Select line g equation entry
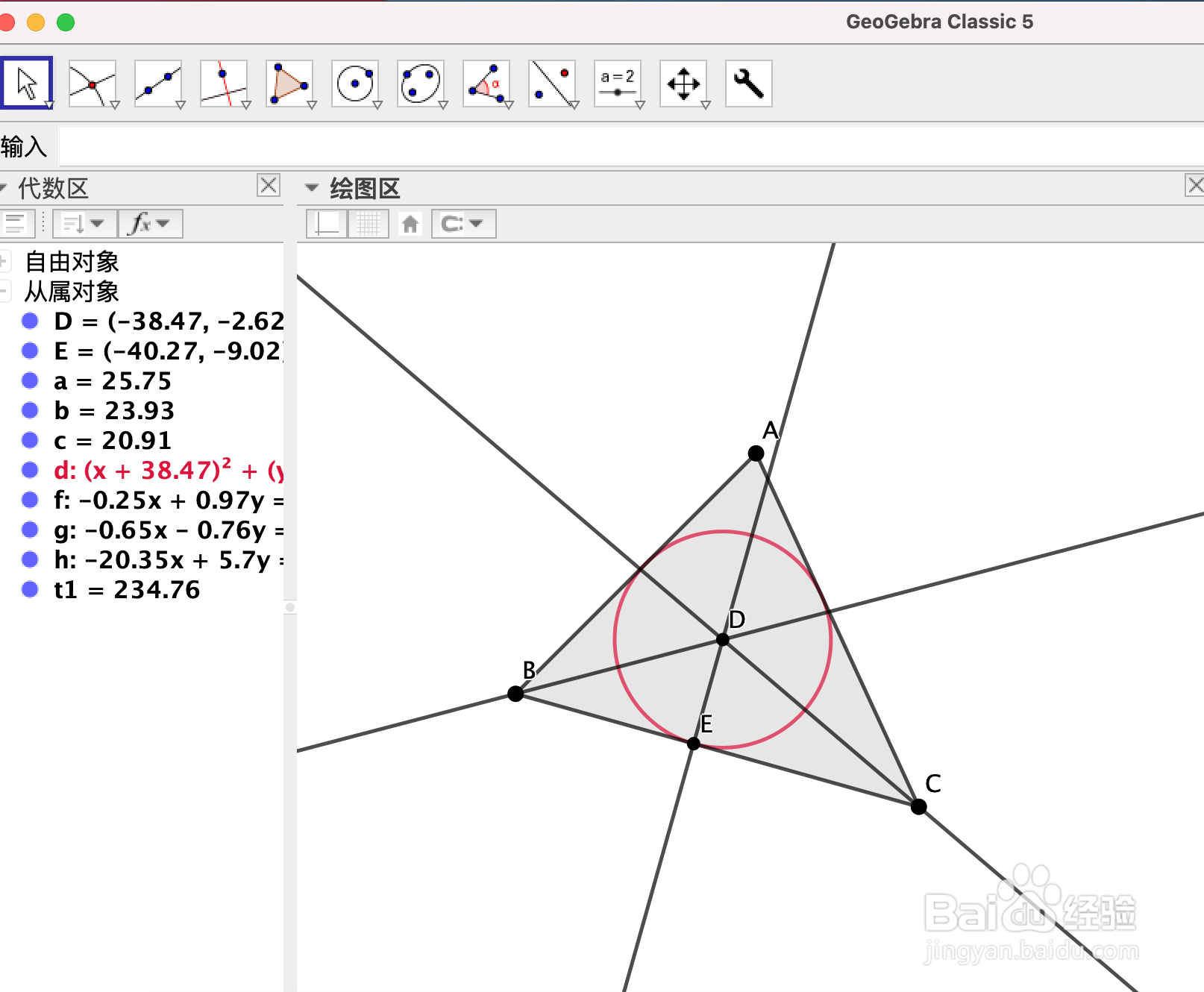This screenshot has height=992, width=1204. click(x=169, y=530)
